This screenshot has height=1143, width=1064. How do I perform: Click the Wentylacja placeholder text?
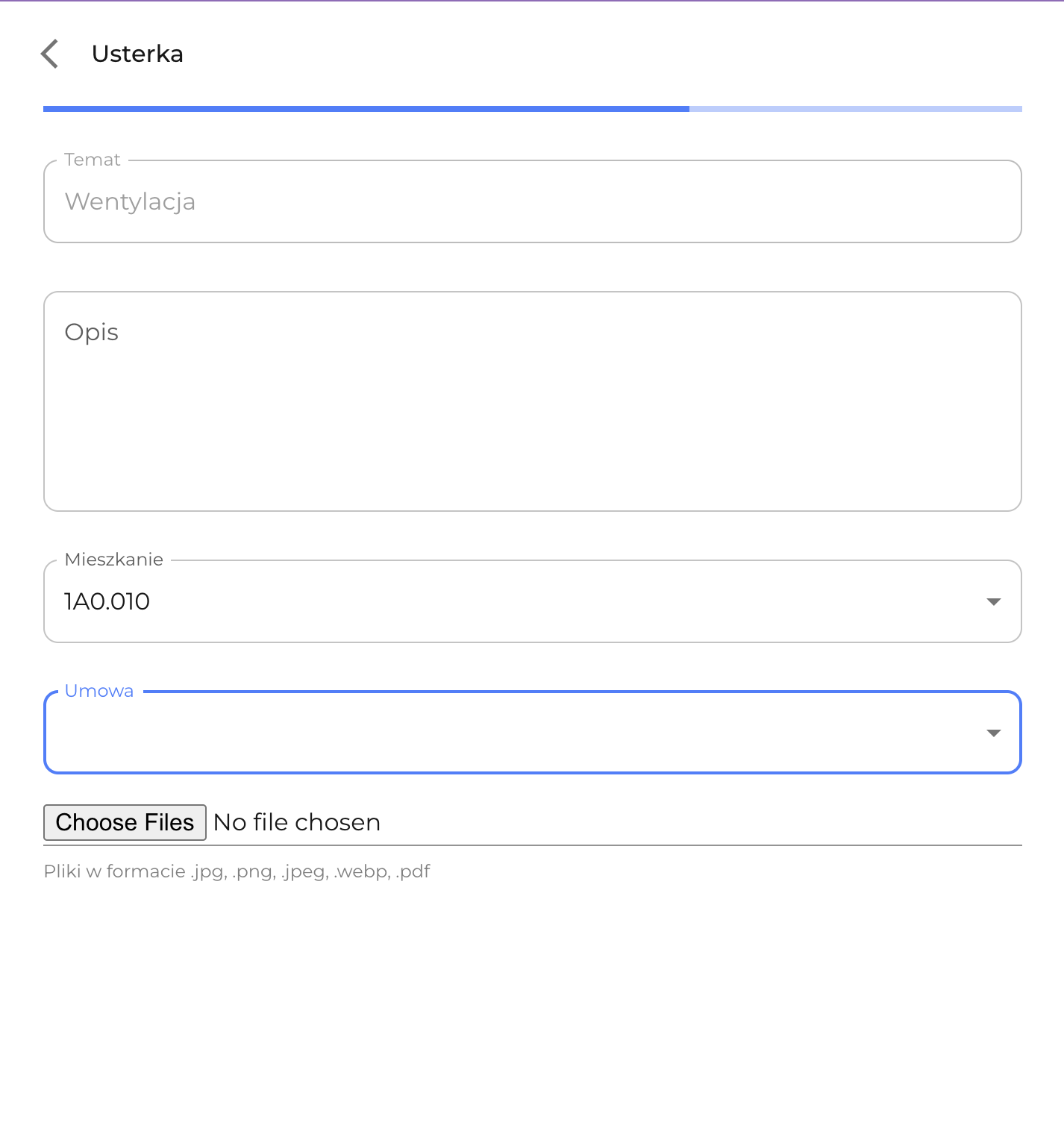[x=131, y=201]
